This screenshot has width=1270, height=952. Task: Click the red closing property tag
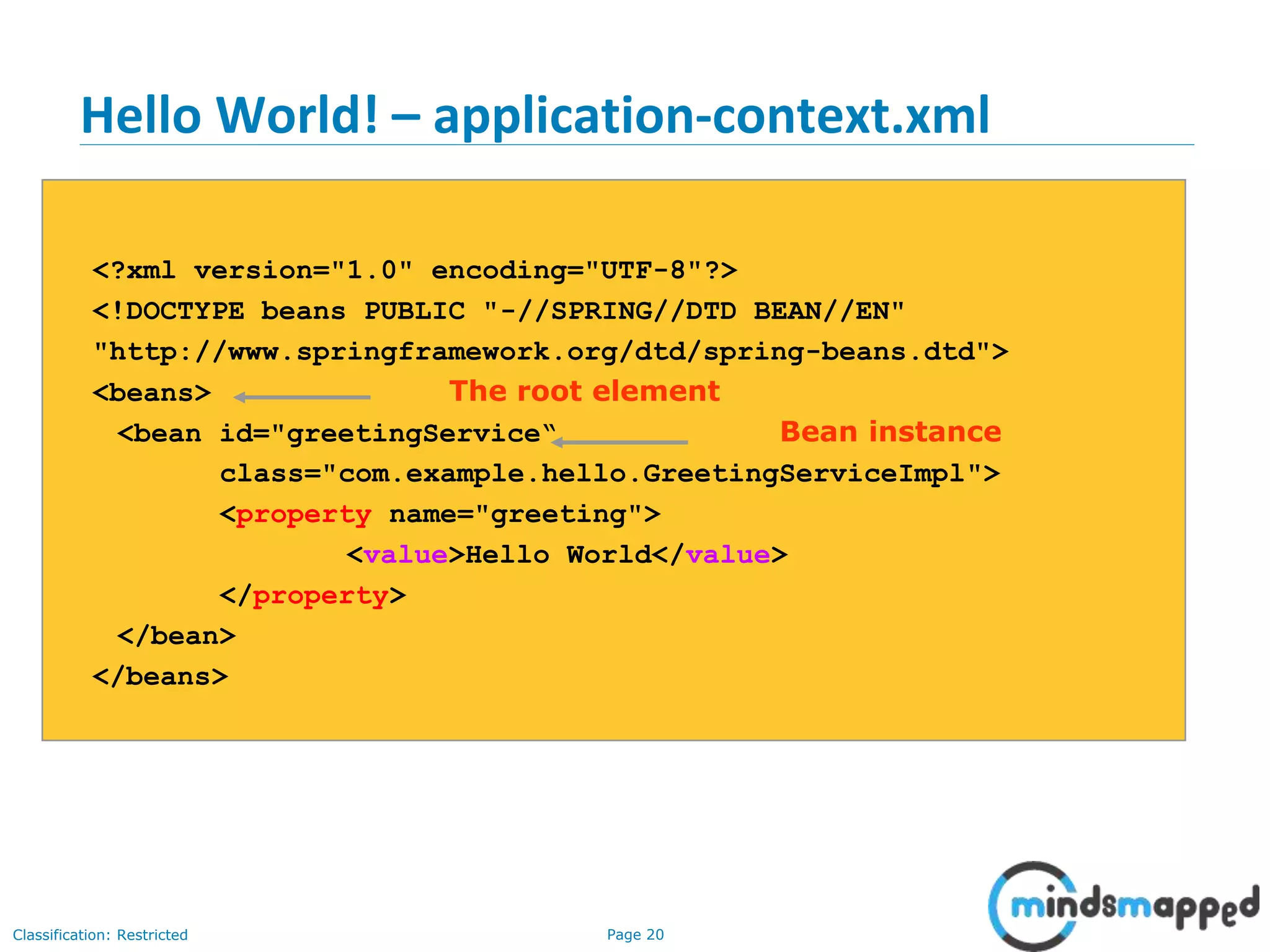[320, 596]
